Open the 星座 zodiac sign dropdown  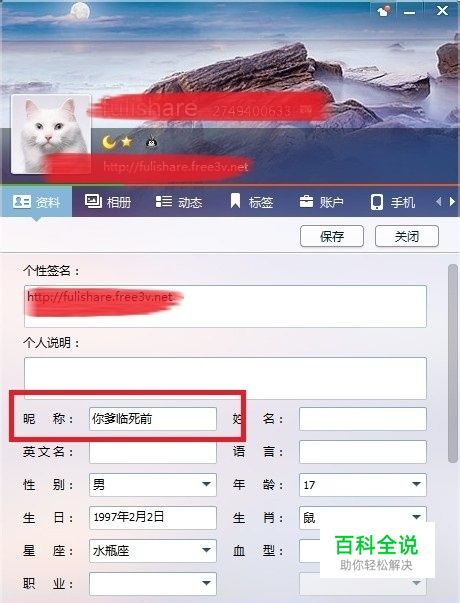[x=153, y=551]
